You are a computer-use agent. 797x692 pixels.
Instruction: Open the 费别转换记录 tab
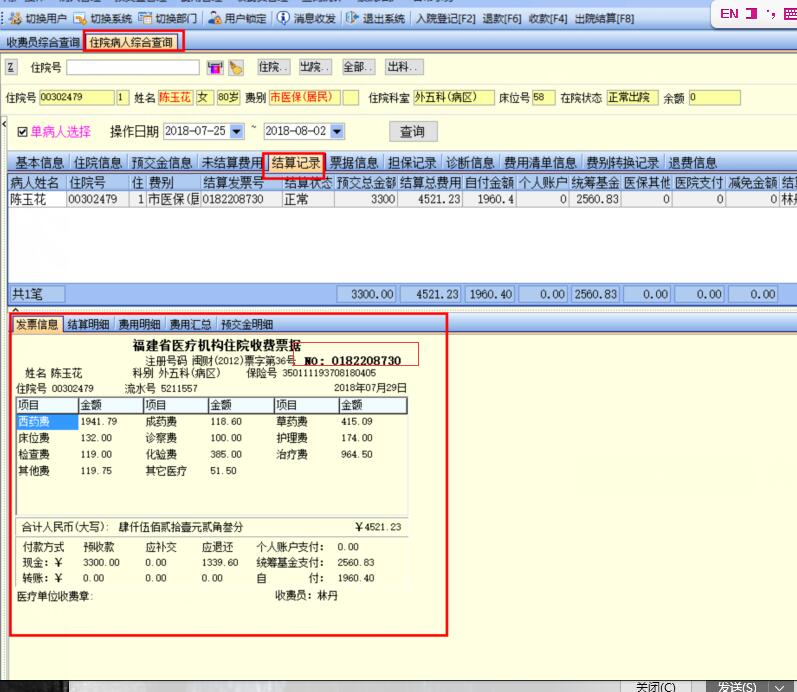[623, 163]
